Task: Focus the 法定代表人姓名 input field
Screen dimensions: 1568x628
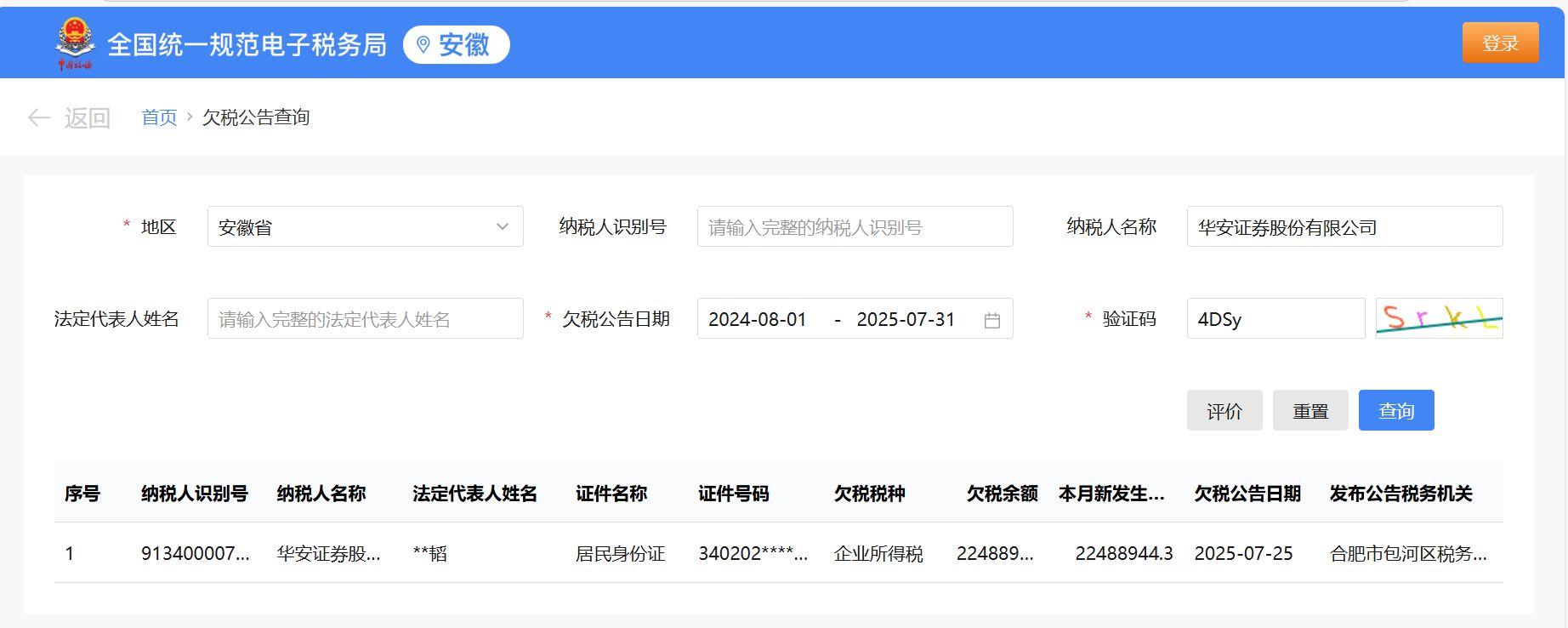Action: pyautogui.click(x=365, y=319)
